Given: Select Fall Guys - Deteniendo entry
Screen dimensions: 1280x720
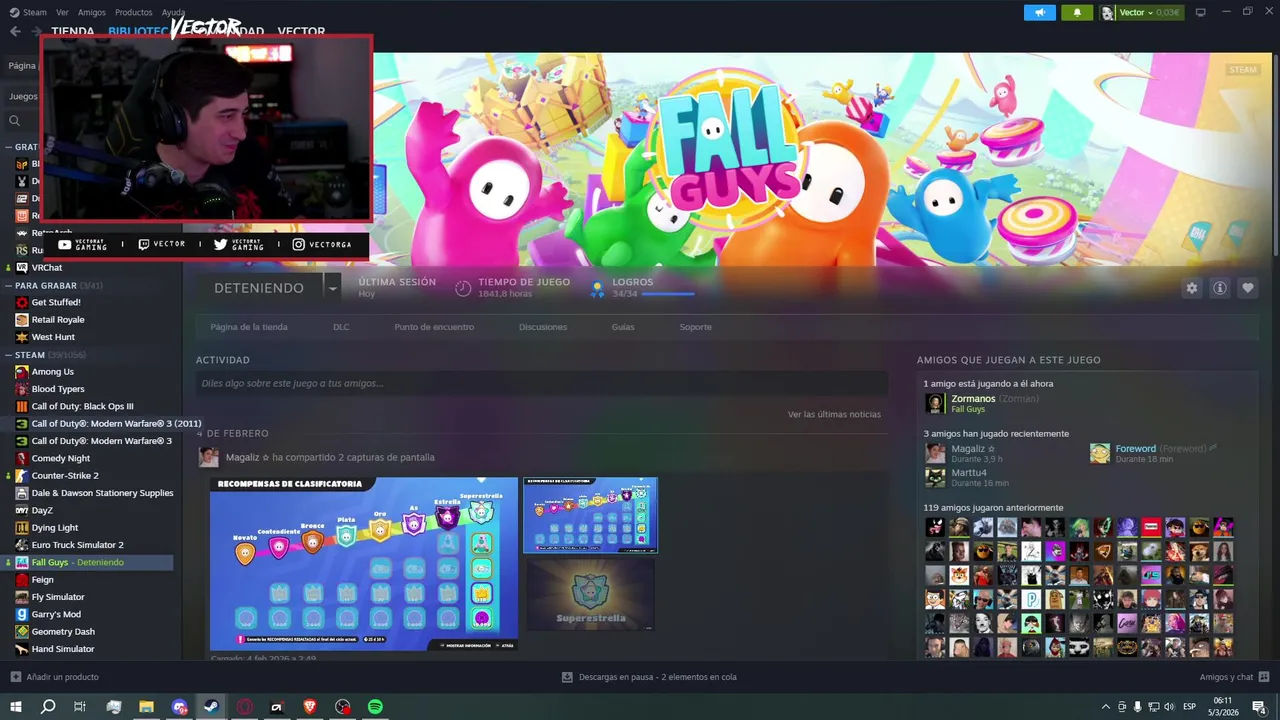Looking at the screenshot, I should (88, 562).
